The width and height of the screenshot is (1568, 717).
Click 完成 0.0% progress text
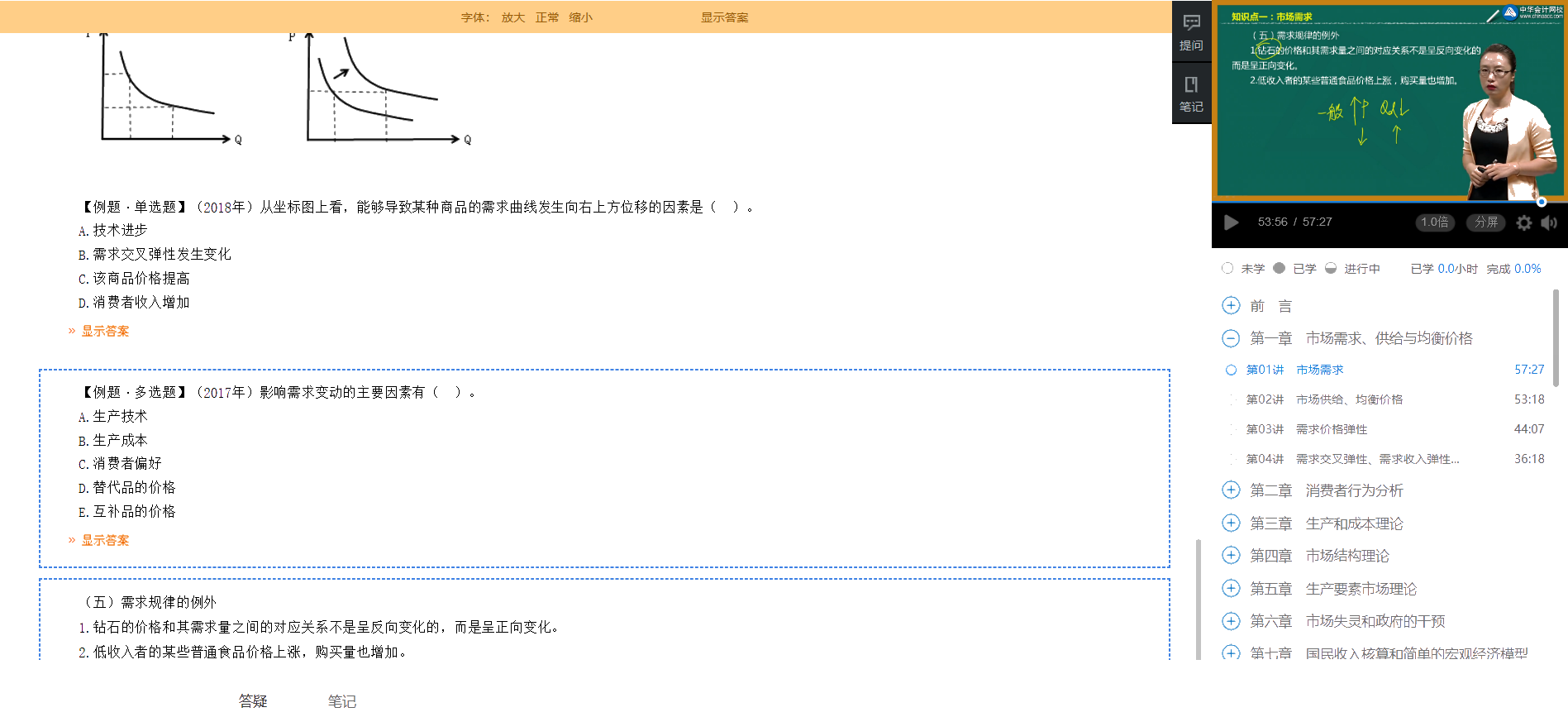[1513, 269]
